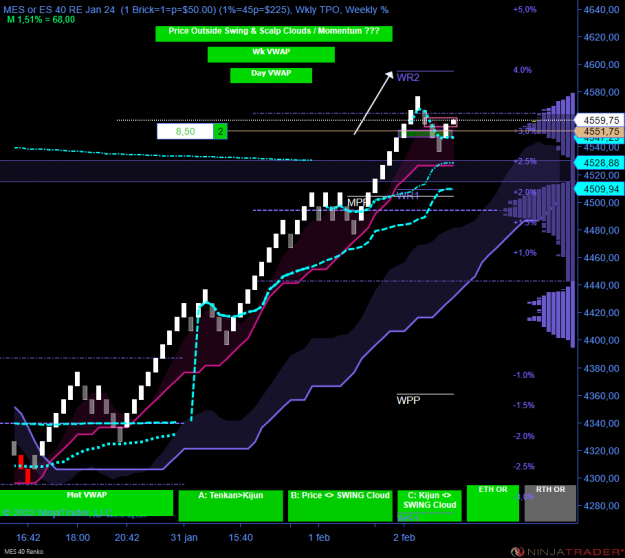The width and height of the screenshot is (625, 558).
Task: Click the -1.5% weekly percent label
Action: click(524, 405)
